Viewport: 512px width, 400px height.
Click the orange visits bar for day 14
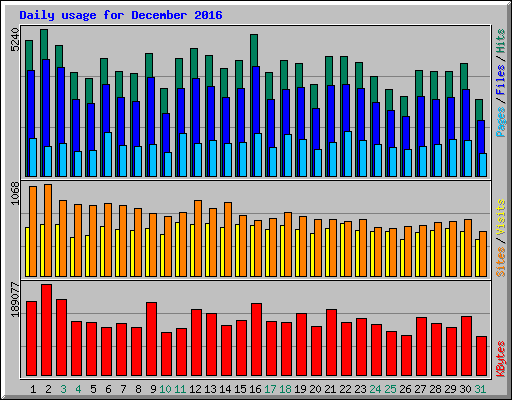coord(228,239)
